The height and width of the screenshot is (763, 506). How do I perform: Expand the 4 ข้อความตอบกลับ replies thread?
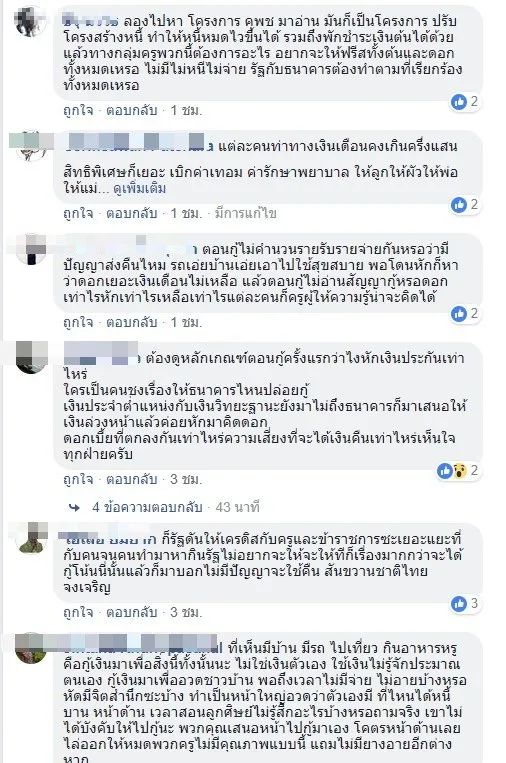[147, 508]
